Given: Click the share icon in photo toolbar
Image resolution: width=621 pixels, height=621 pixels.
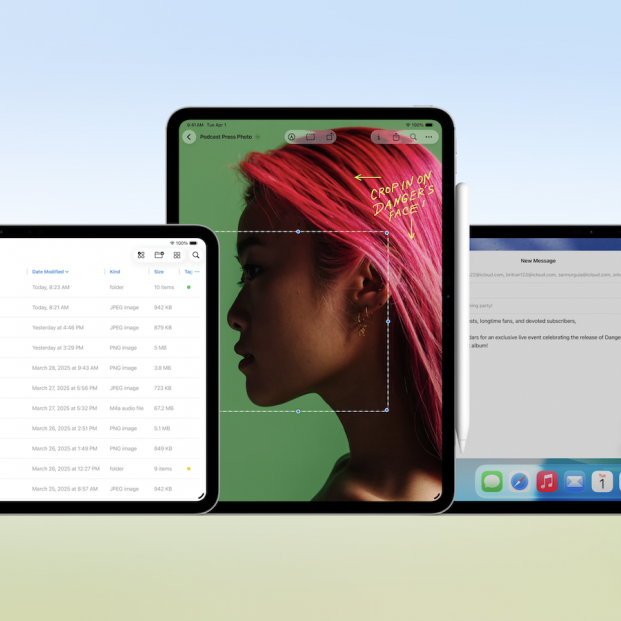Looking at the screenshot, I should pos(396,137).
